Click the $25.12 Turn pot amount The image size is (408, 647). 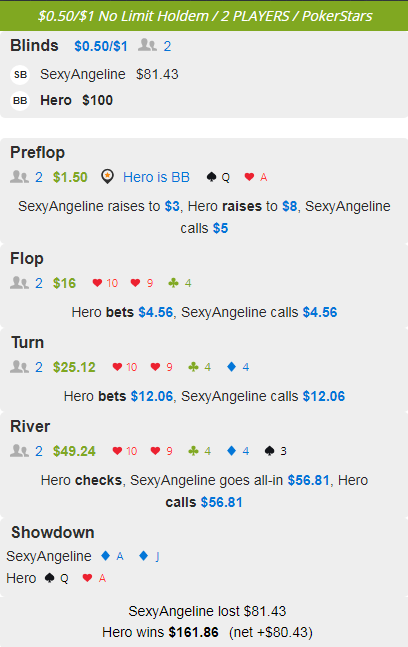pos(74,367)
